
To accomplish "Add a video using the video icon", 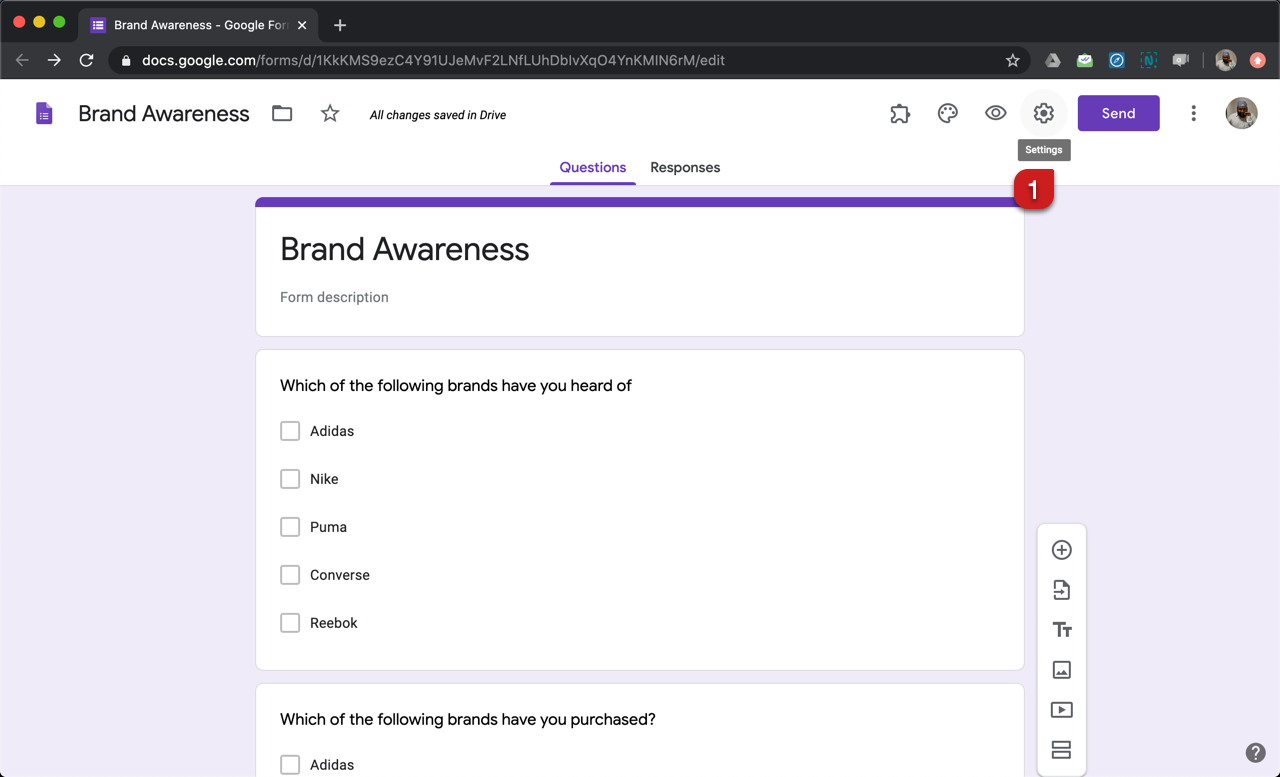I will [x=1061, y=709].
